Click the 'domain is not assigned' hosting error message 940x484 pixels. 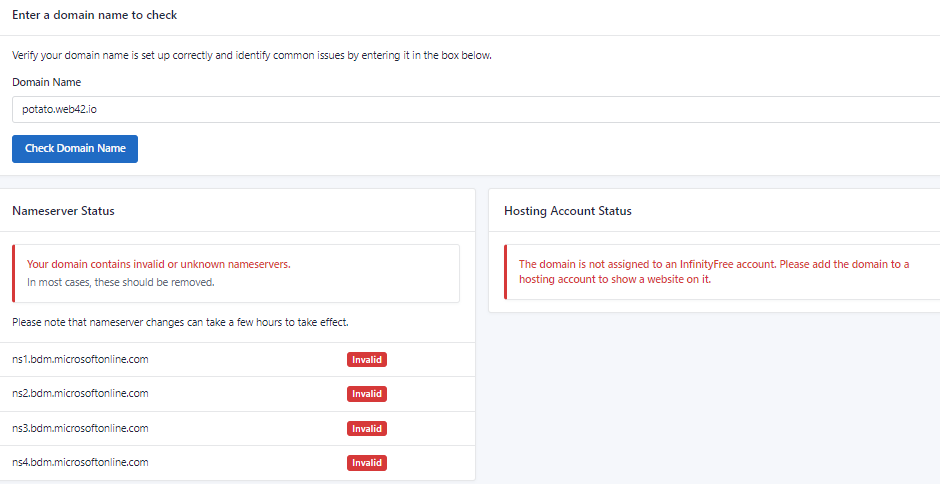pos(713,272)
